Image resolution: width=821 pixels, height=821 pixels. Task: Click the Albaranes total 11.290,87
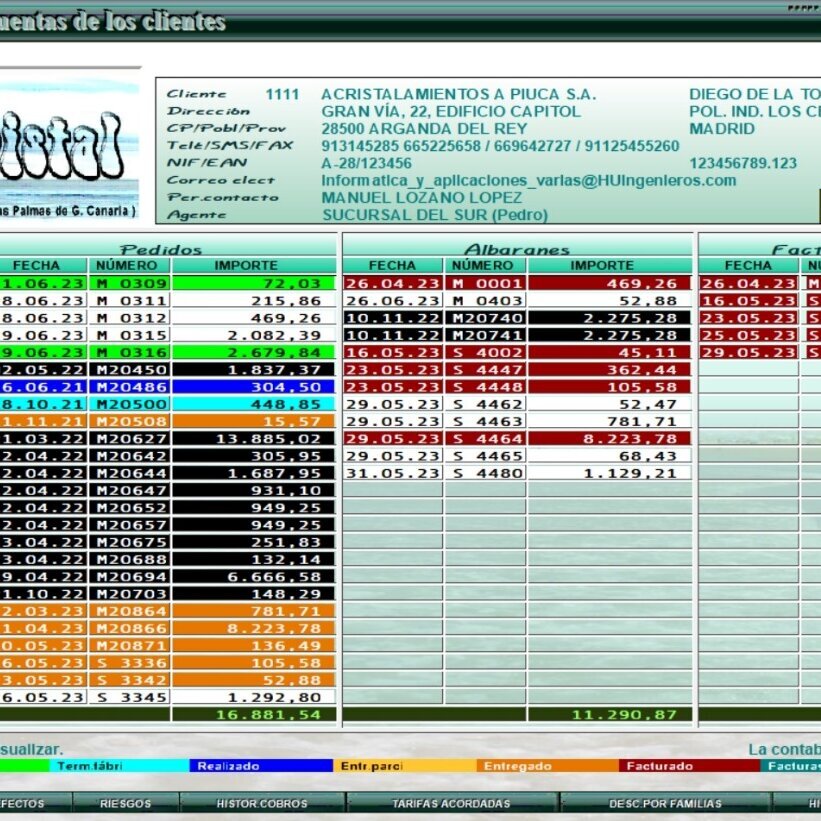(609, 715)
